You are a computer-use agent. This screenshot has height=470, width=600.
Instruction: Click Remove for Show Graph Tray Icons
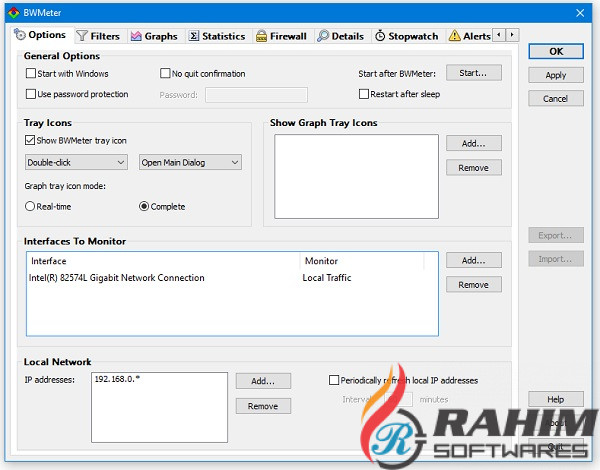click(x=474, y=168)
